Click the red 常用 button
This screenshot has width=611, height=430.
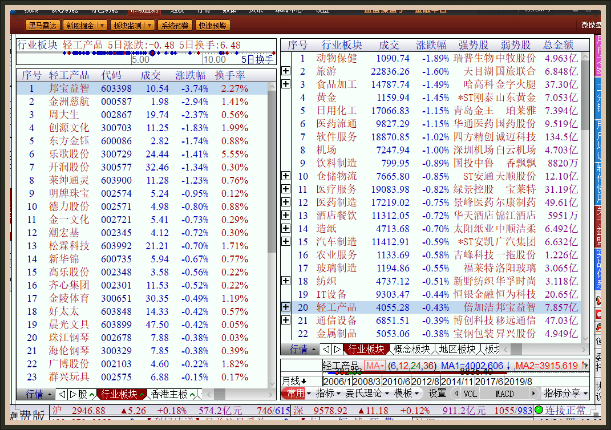click(293, 393)
